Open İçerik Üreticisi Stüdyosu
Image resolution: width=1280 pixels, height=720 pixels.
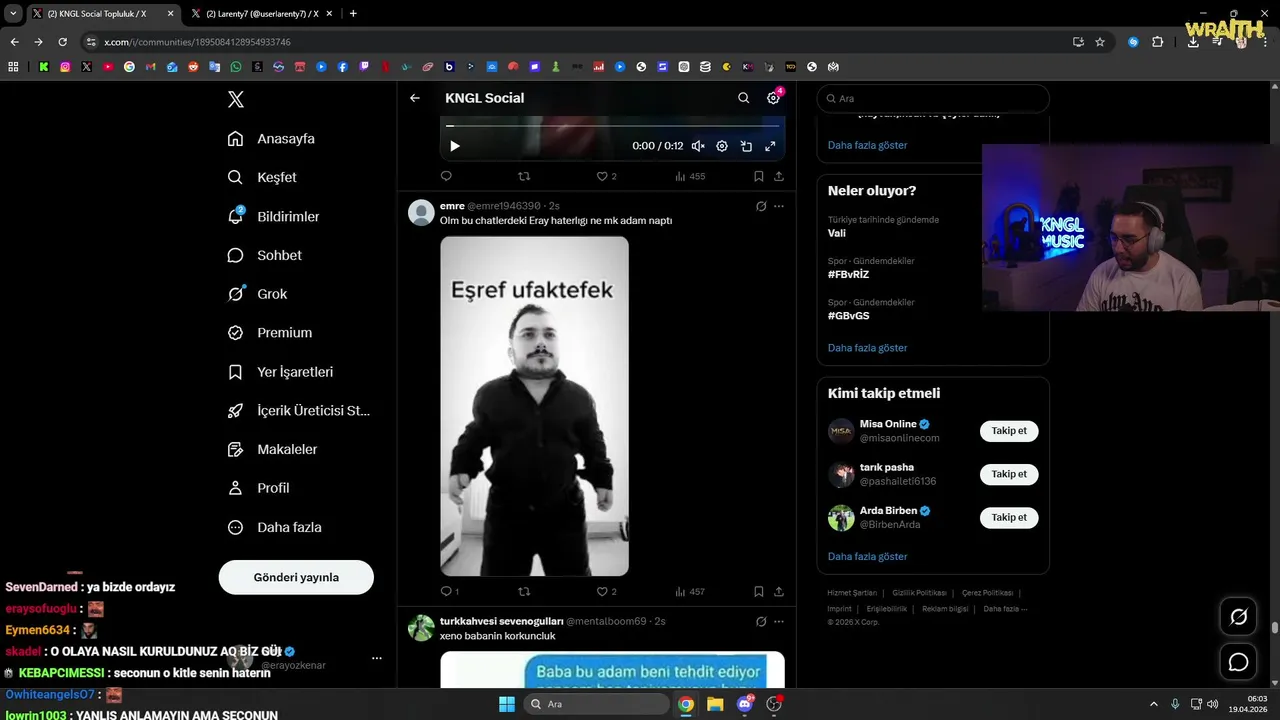click(298, 410)
